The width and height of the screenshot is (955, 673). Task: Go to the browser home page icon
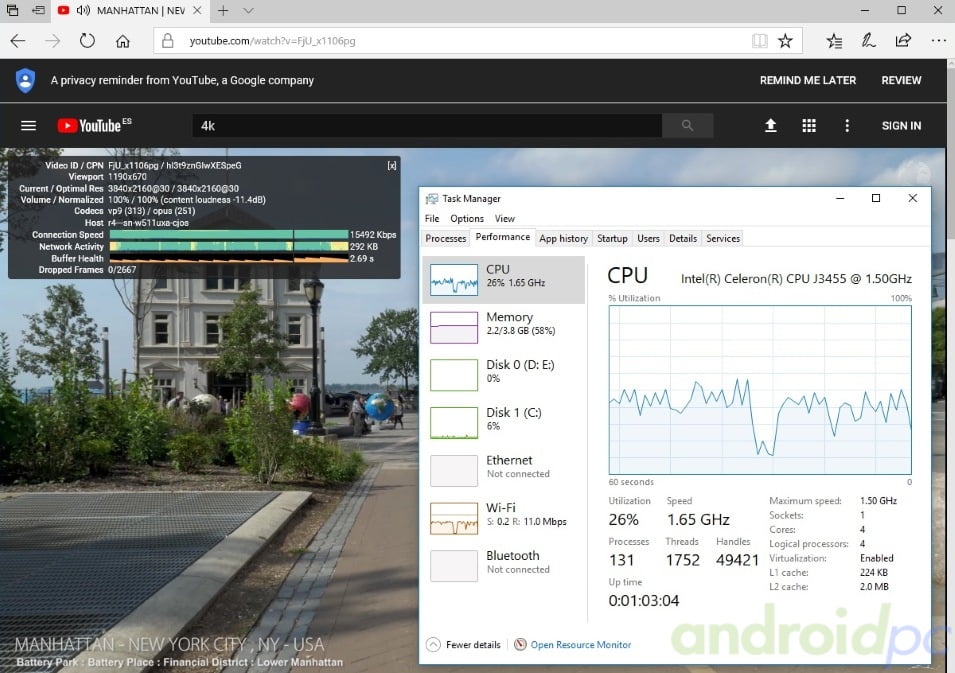click(x=123, y=41)
